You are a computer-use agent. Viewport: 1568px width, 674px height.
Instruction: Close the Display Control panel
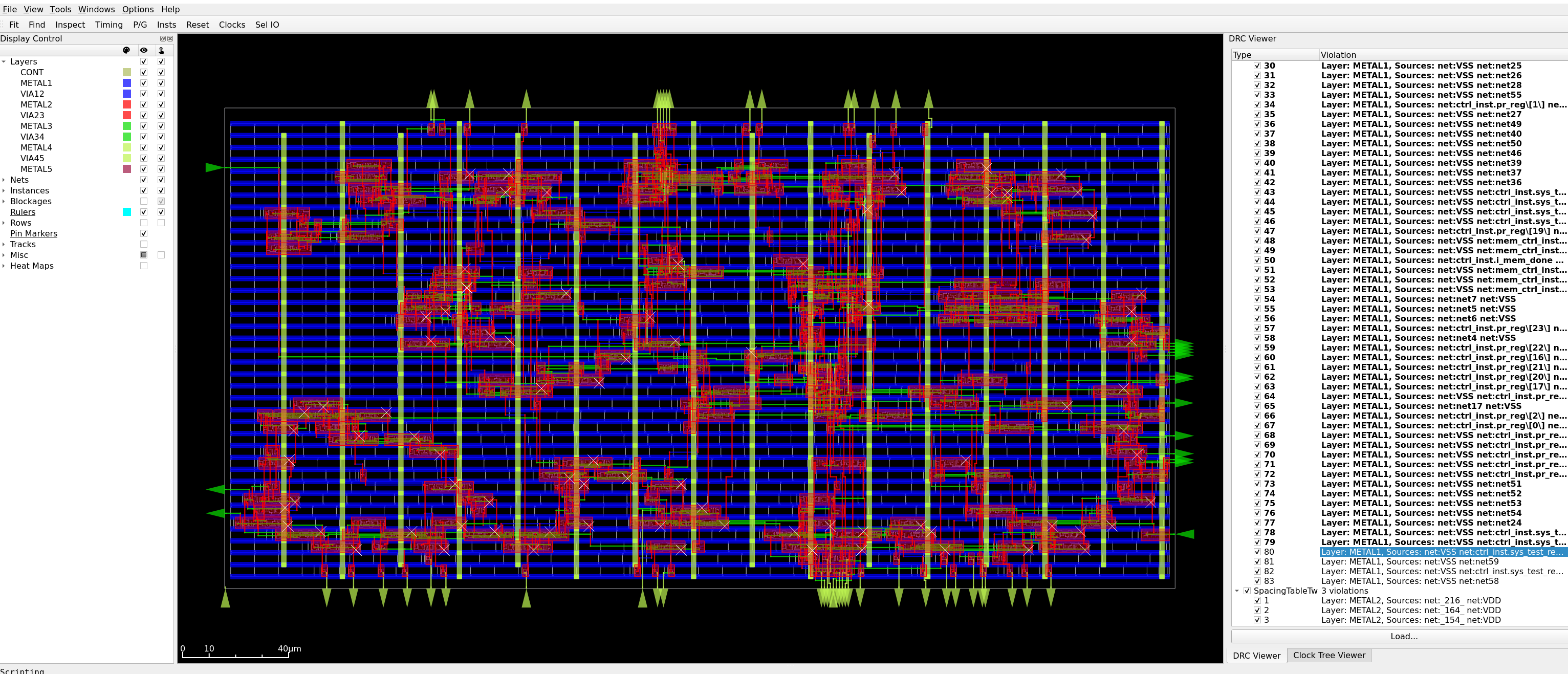[170, 38]
